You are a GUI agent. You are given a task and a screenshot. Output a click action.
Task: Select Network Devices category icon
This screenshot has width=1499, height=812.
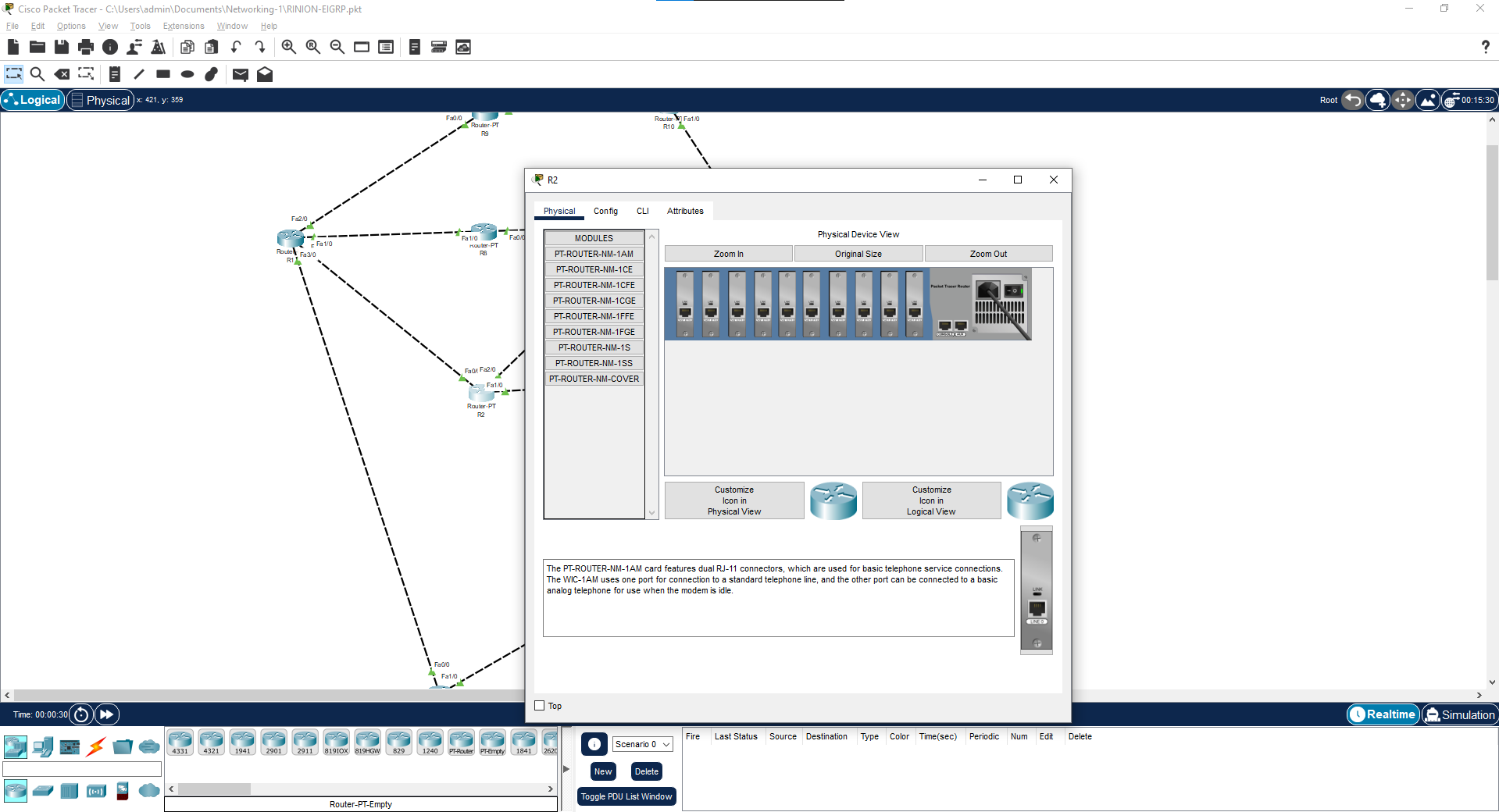pyautogui.click(x=16, y=747)
